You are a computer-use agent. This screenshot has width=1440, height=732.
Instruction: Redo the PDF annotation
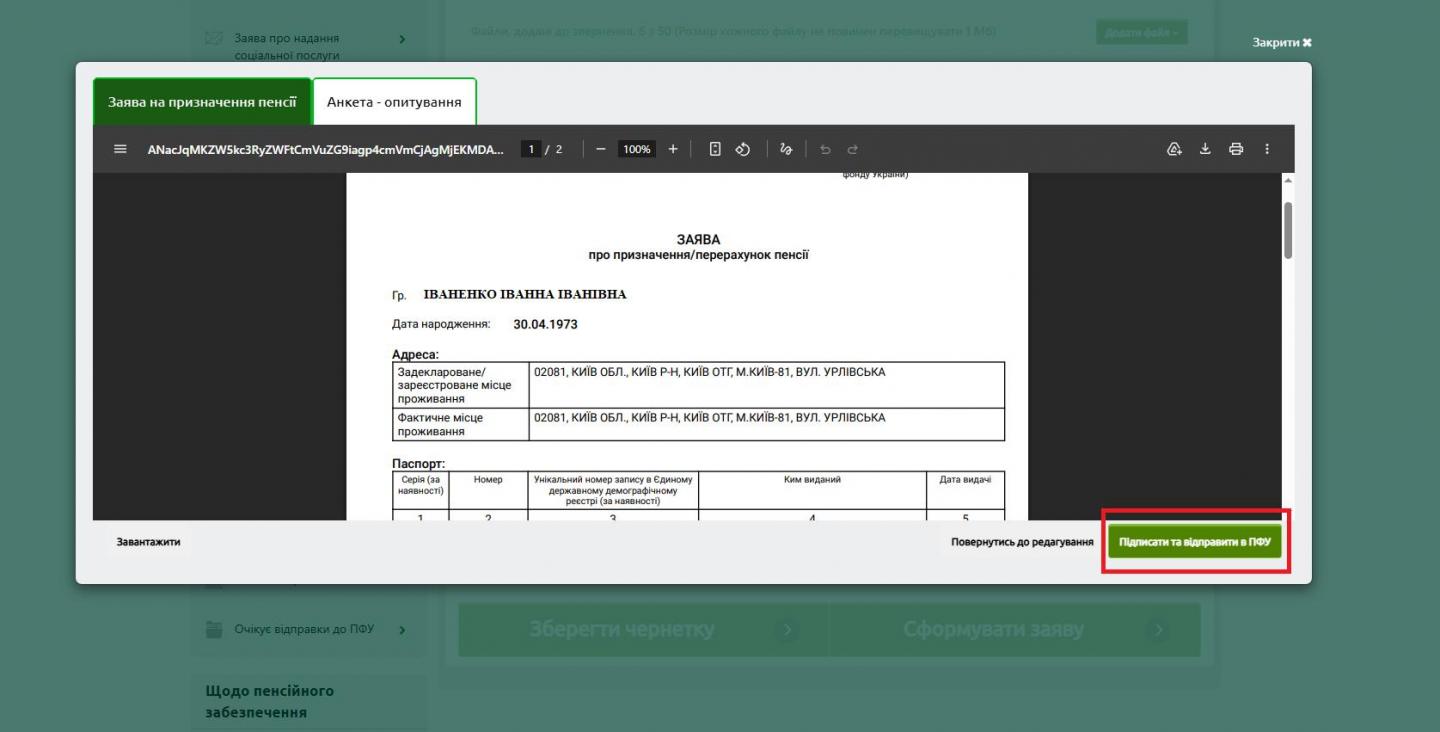pos(853,149)
